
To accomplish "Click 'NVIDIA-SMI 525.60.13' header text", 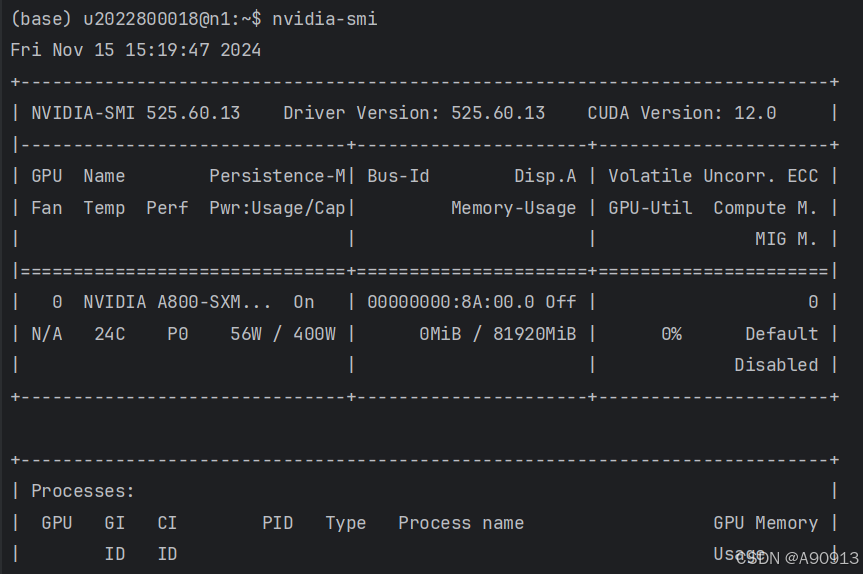I will (x=136, y=113).
